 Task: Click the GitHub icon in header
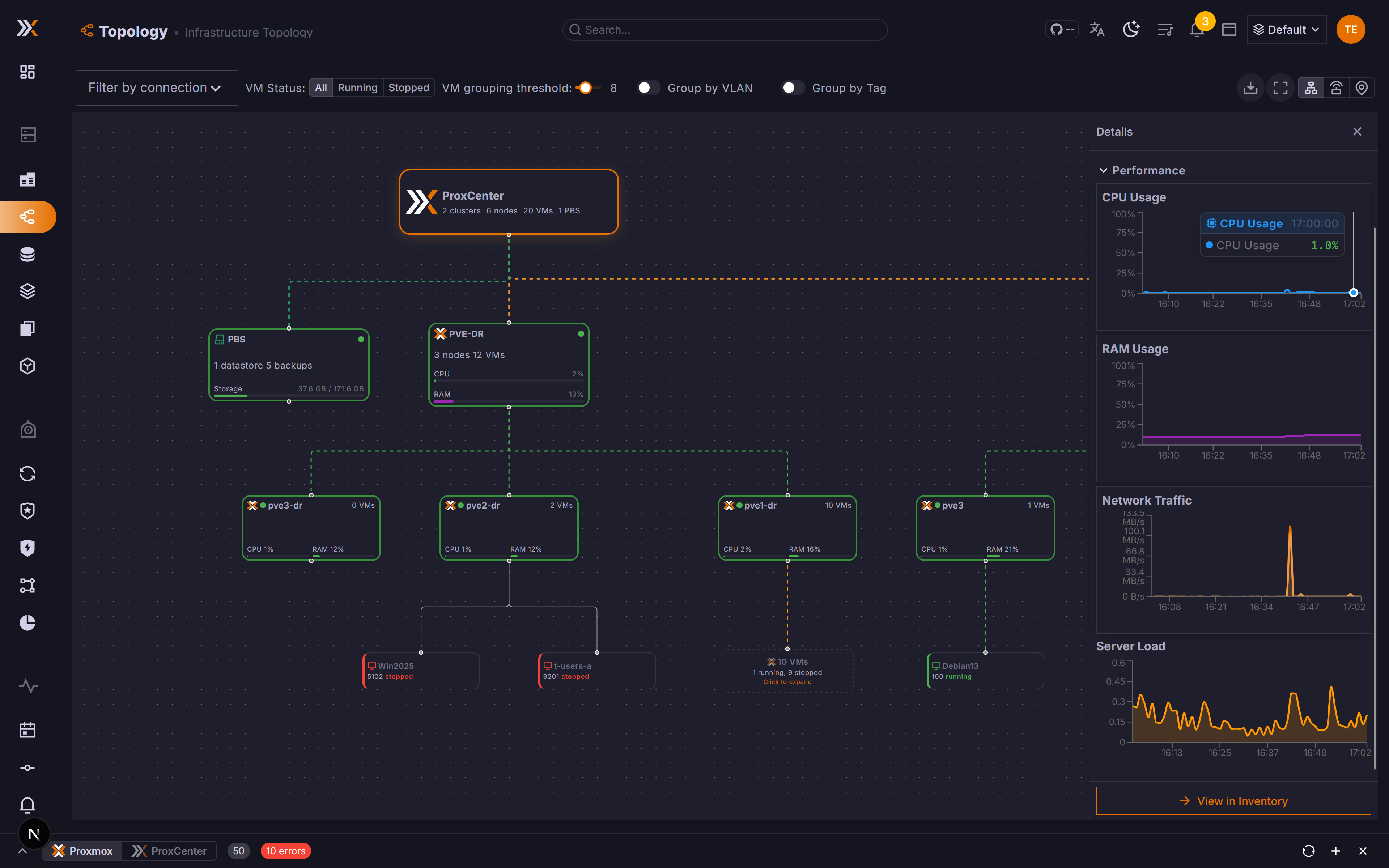pos(1062,29)
